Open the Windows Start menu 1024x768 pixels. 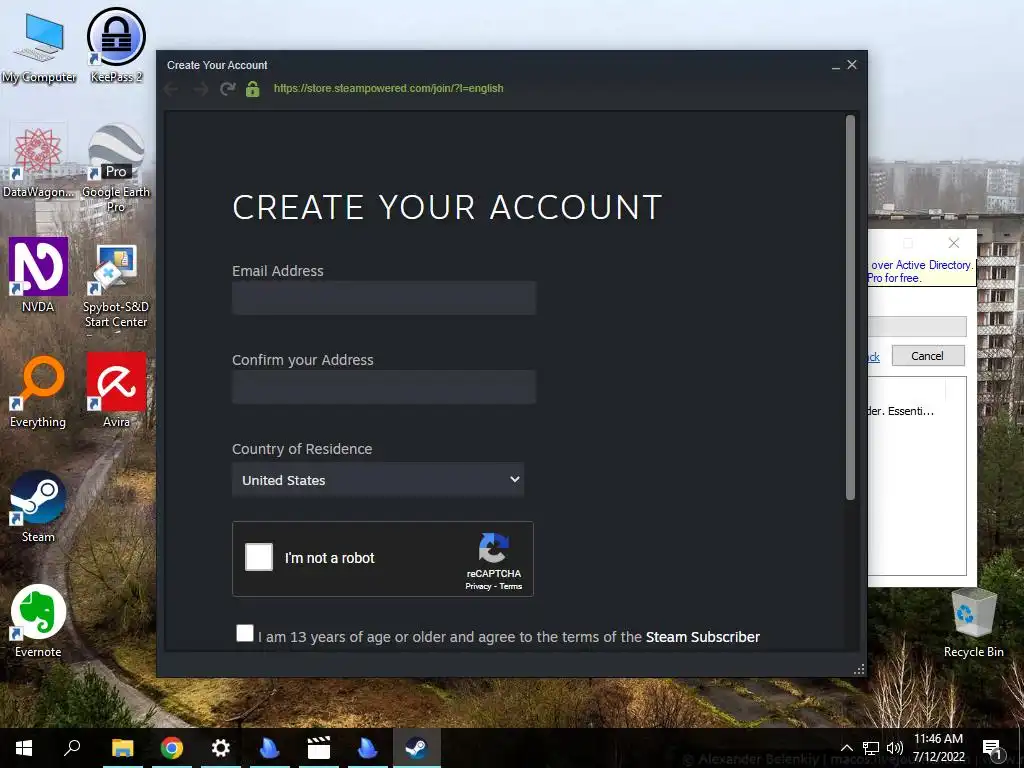click(x=24, y=748)
